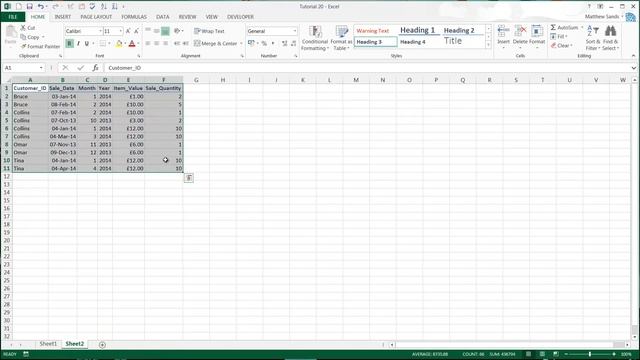Apply the red font color A
Image resolution: width=640 pixels, height=360 pixels.
[132, 43]
